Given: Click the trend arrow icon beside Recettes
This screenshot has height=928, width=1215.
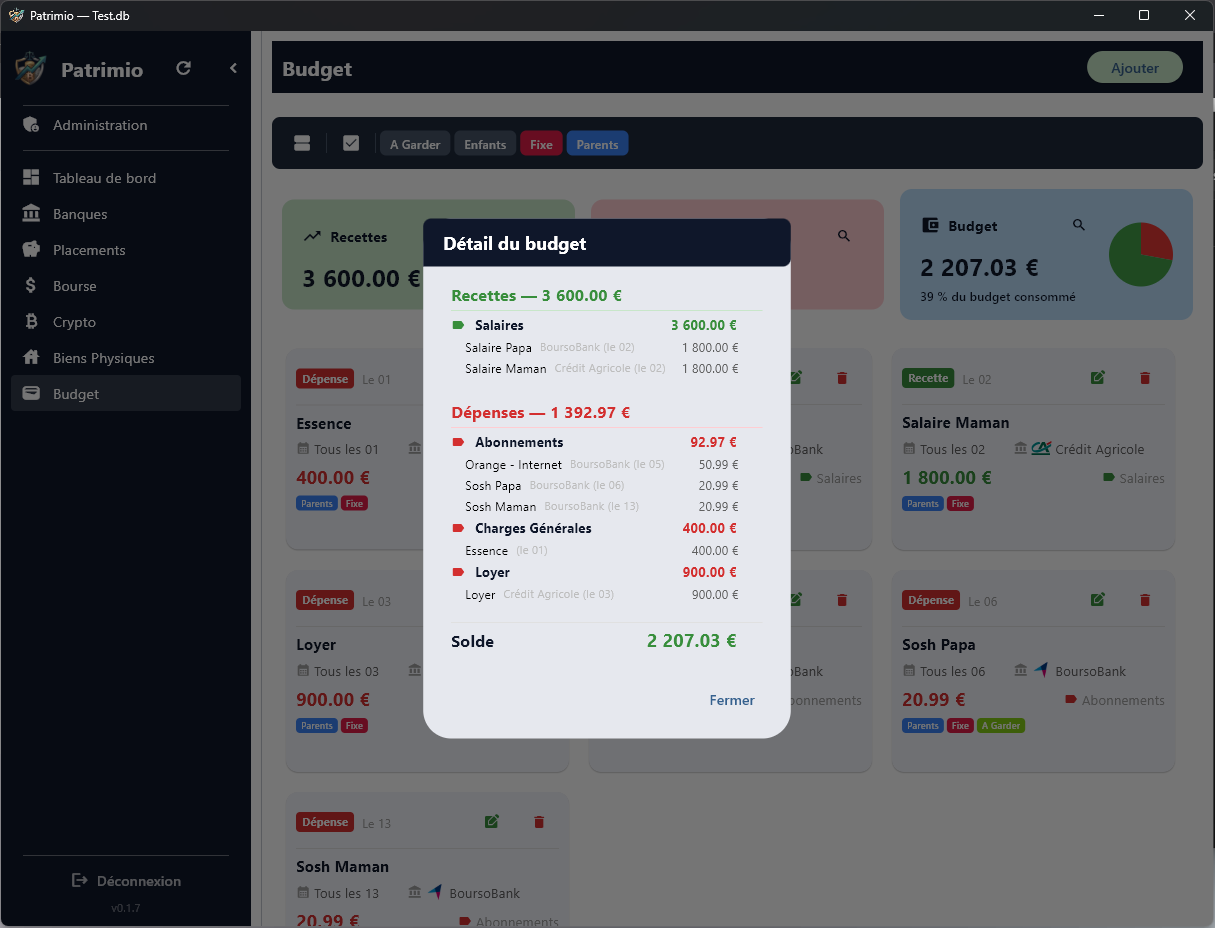Looking at the screenshot, I should [312, 237].
